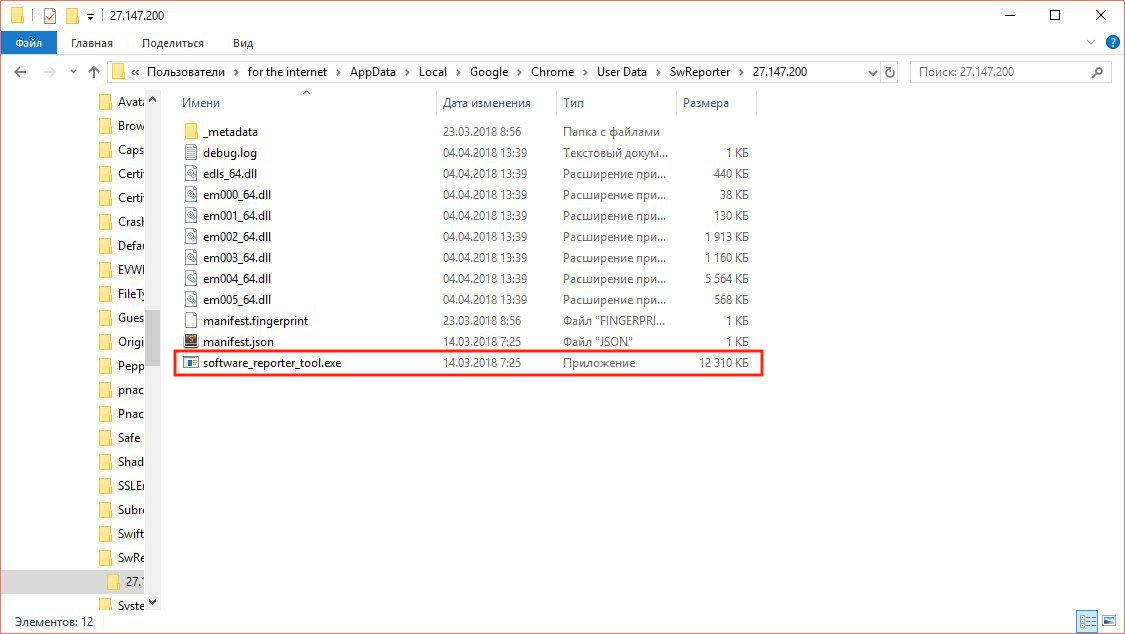This screenshot has height=634, width=1125.
Task: Click 'User Data' breadcrumb segment
Action: tap(621, 72)
